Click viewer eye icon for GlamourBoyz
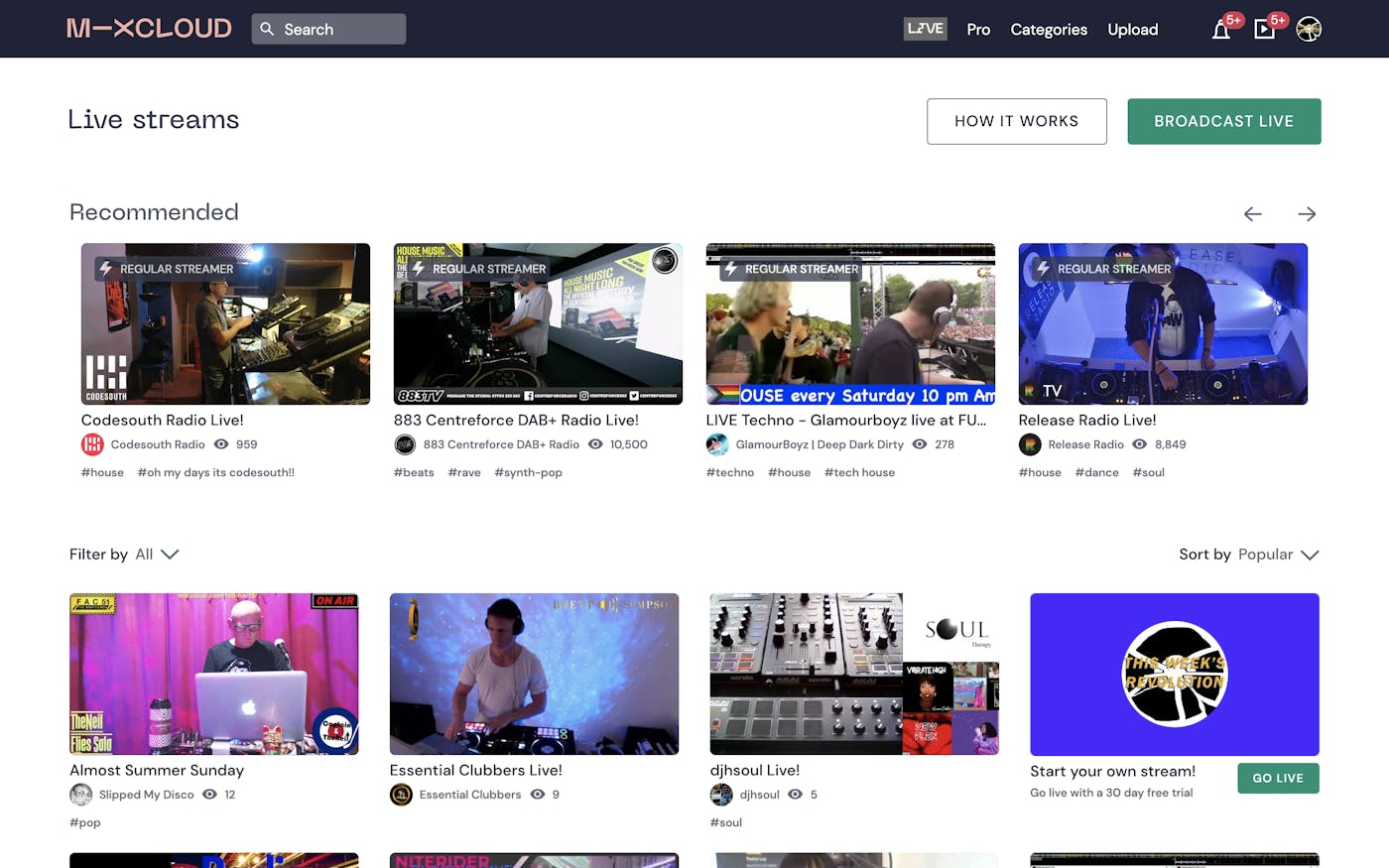The height and width of the screenshot is (868, 1389). tap(920, 444)
